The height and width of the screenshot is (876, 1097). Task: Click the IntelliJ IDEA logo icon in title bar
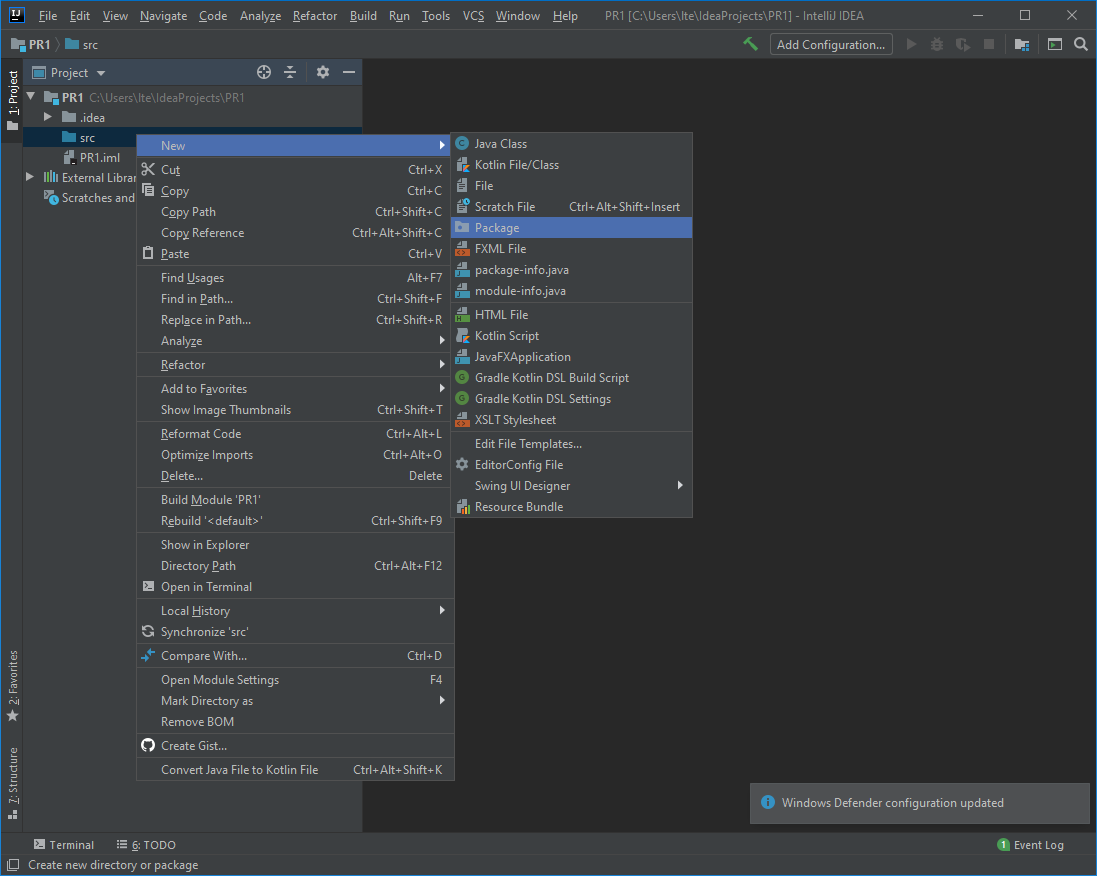point(17,15)
